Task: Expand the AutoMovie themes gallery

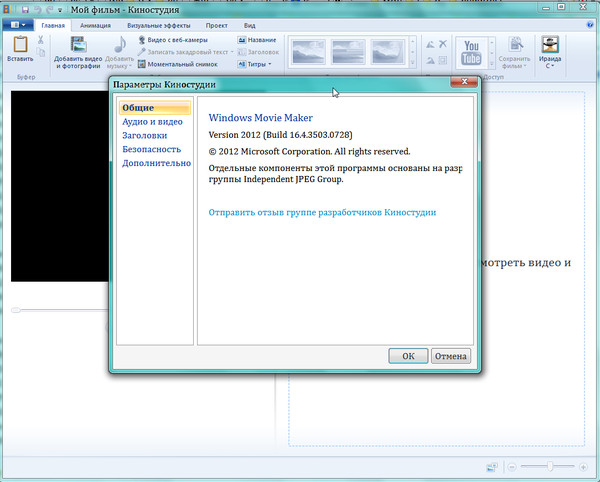Action: click(413, 63)
